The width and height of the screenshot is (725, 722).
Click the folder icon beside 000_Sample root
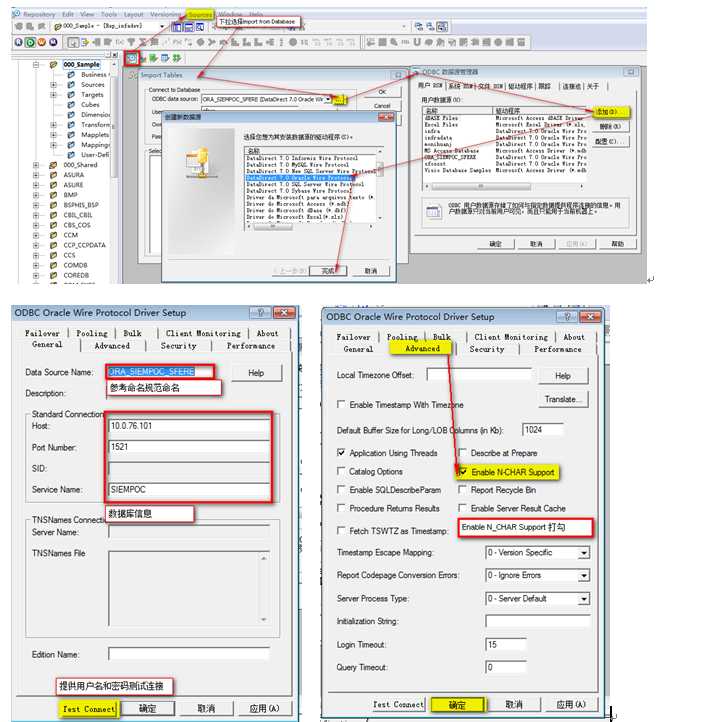tap(53, 65)
